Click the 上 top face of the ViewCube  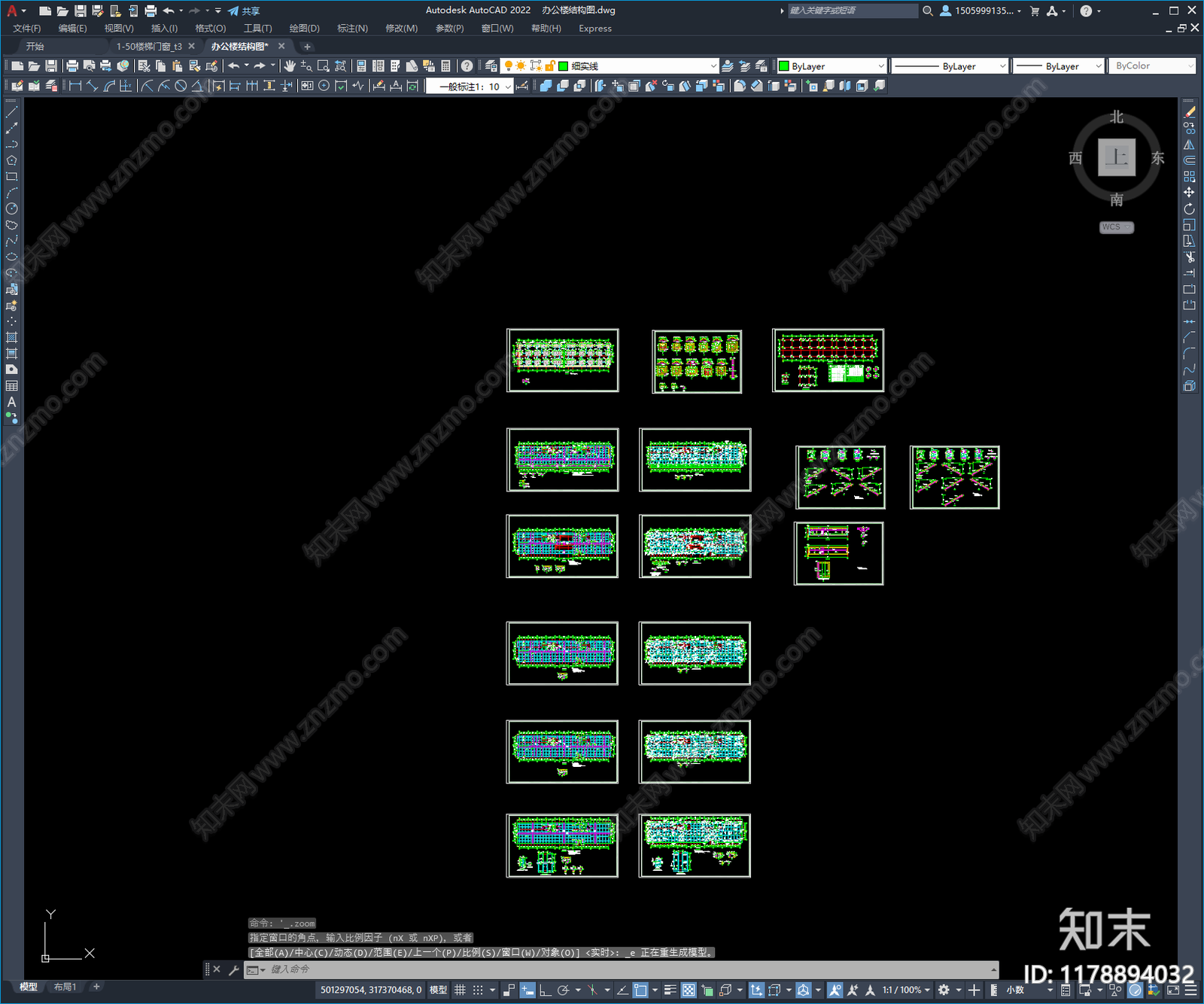(1116, 157)
